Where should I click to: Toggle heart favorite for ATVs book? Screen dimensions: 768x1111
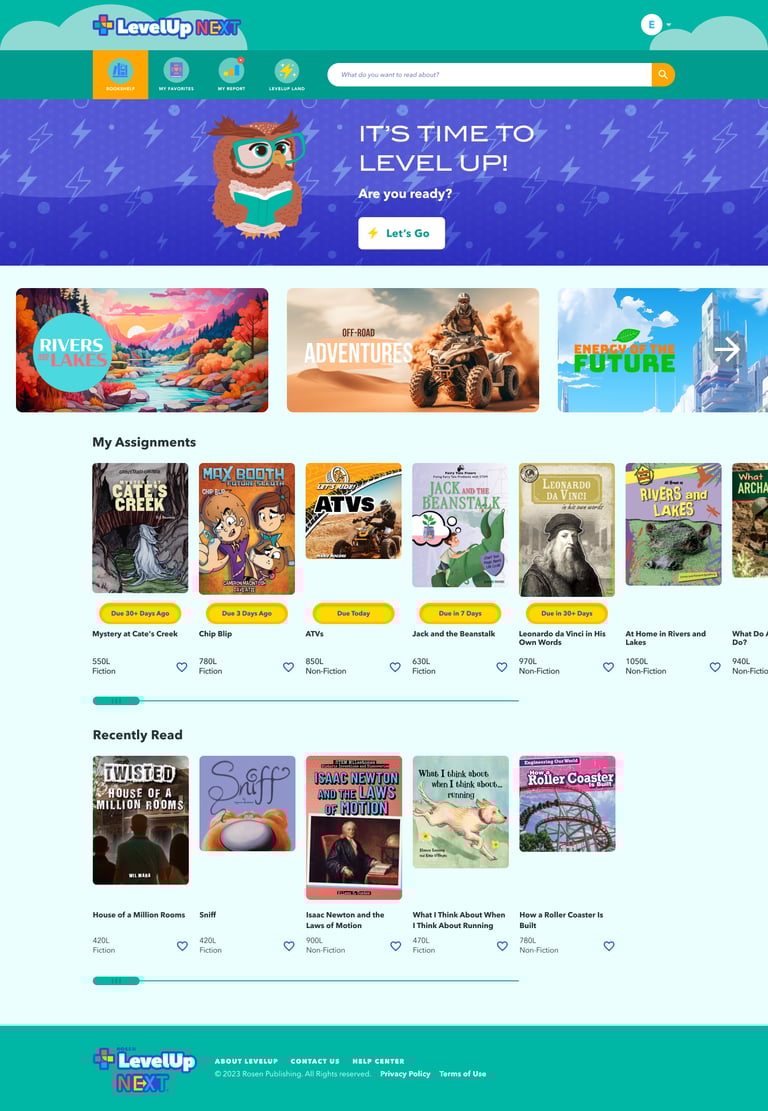pos(395,667)
